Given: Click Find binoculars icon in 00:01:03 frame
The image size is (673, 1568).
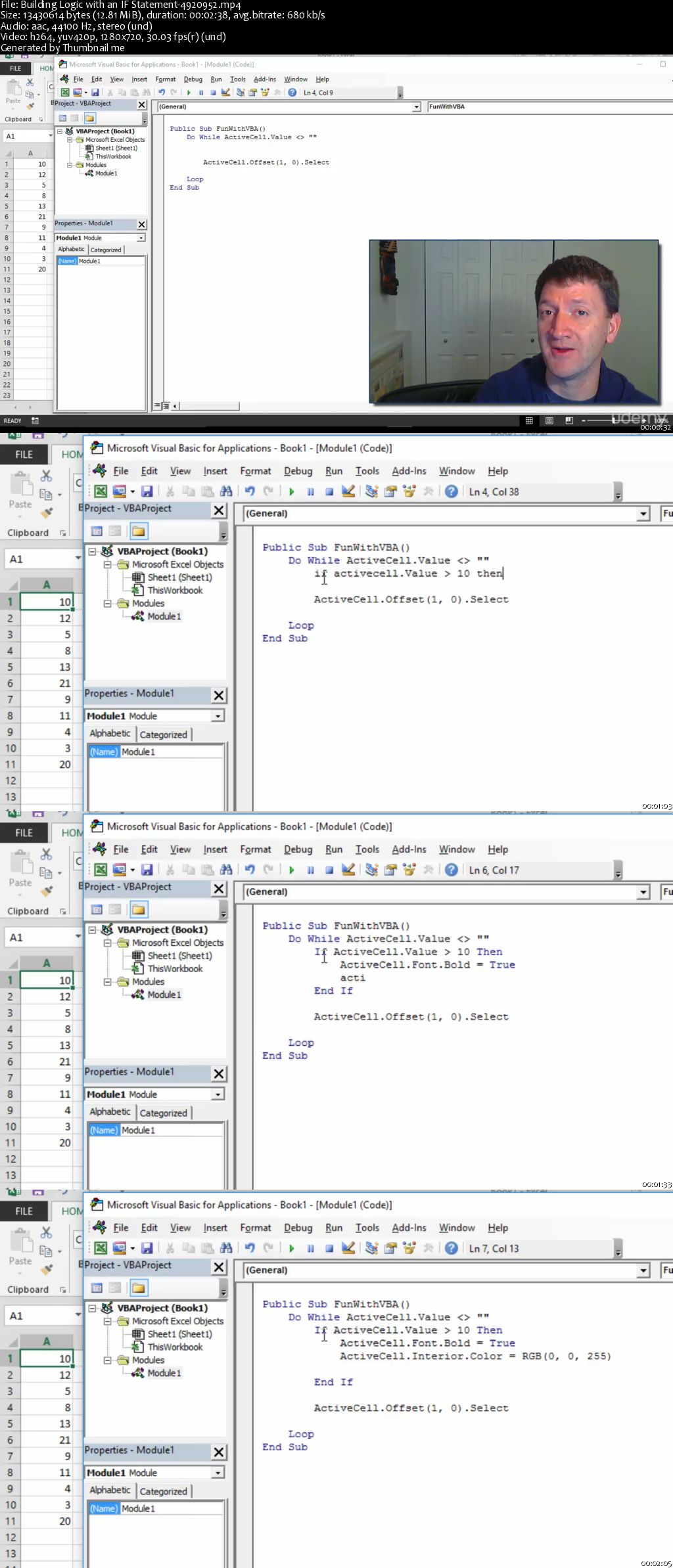Looking at the screenshot, I should pyautogui.click(x=226, y=491).
